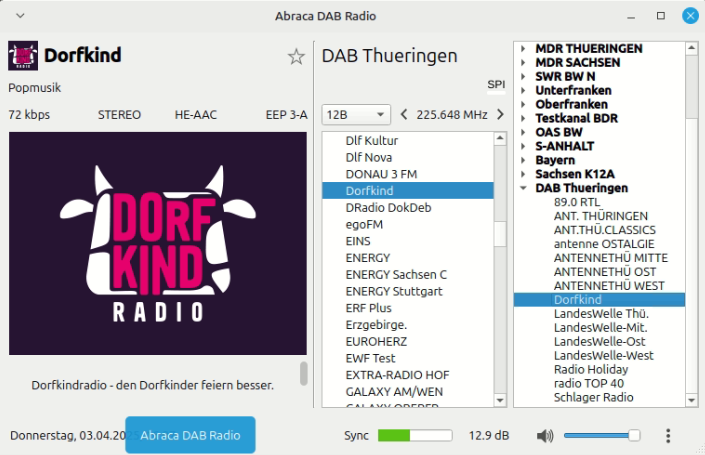Screen dimensions: 705x455
Task: Click the Dorfkind station logo icon
Action: point(23,56)
